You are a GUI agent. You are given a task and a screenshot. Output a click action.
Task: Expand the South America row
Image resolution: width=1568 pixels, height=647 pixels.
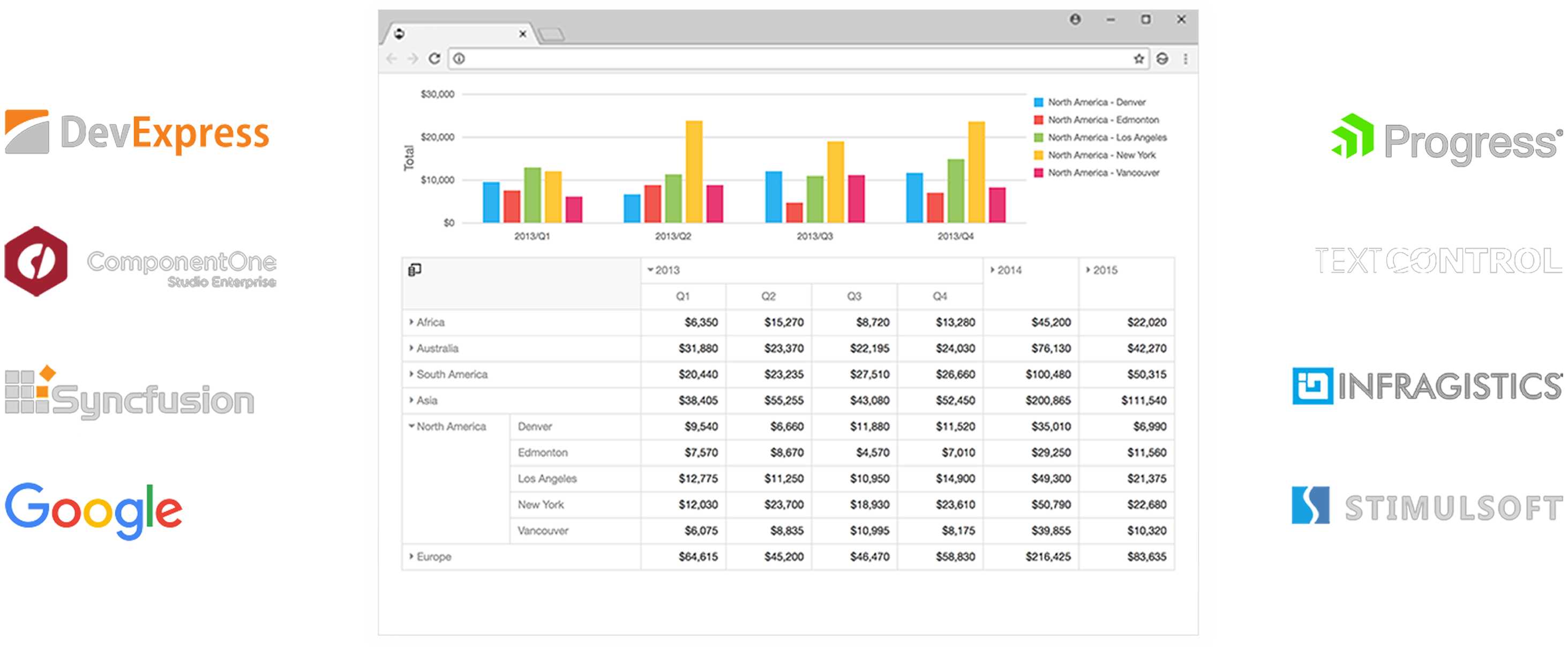pos(411,374)
